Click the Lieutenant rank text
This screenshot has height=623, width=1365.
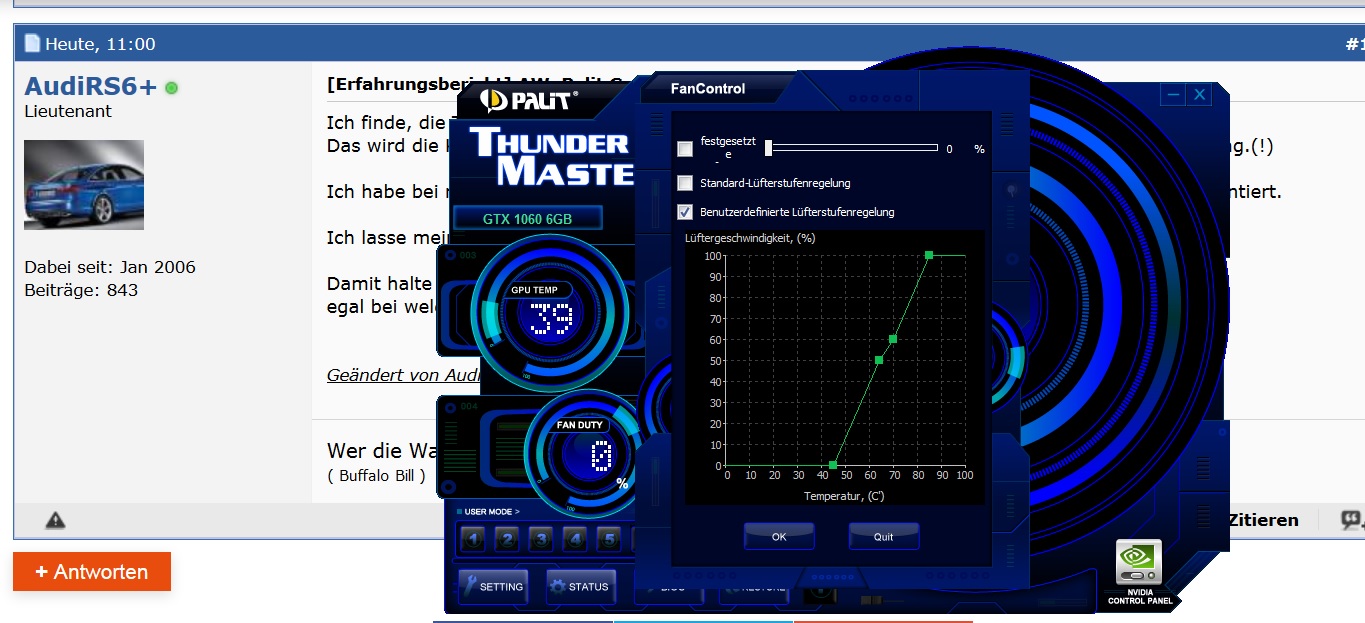click(x=68, y=111)
